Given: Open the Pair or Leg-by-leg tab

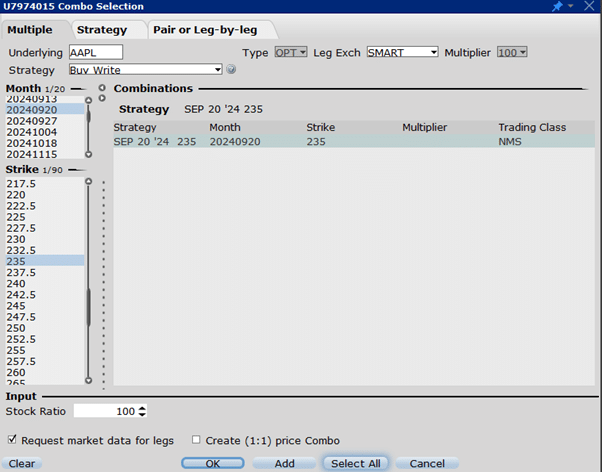Looking at the screenshot, I should 205,30.
